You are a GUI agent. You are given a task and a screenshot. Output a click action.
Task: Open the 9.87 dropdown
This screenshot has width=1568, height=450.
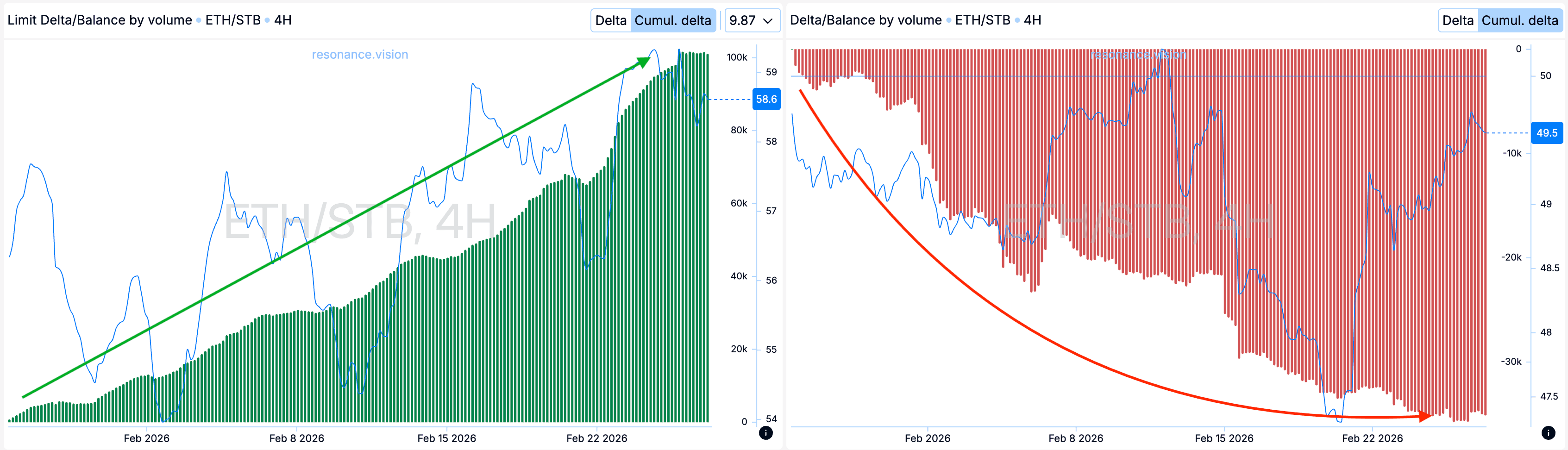pos(751,21)
